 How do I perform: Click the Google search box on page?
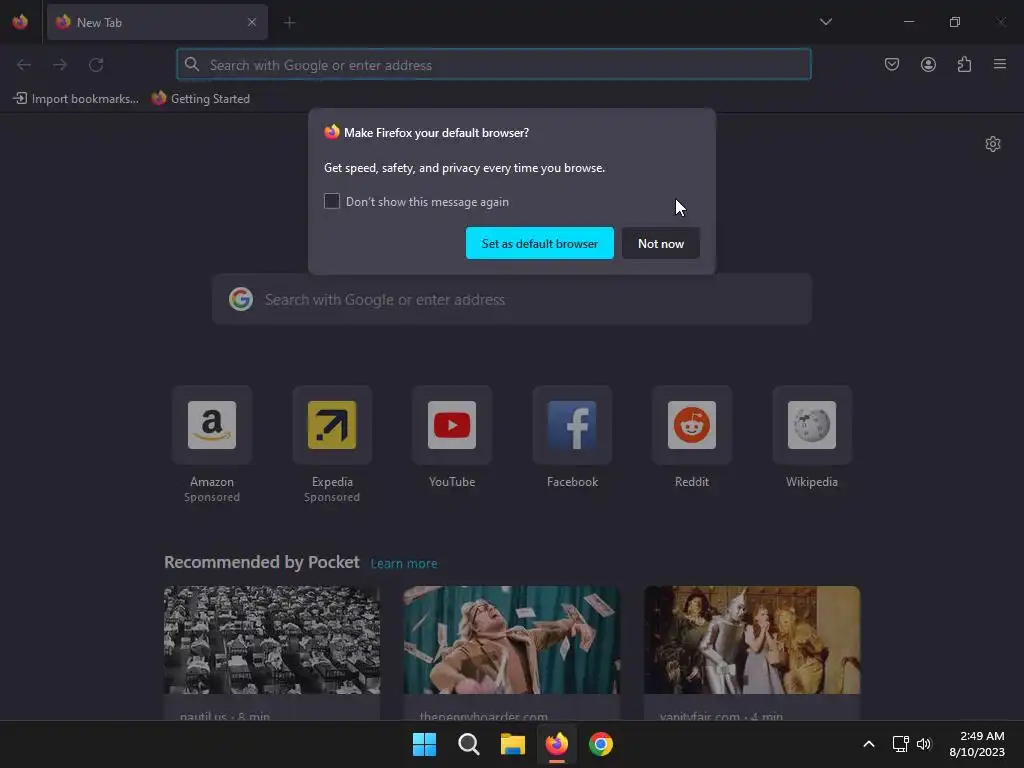coord(512,300)
